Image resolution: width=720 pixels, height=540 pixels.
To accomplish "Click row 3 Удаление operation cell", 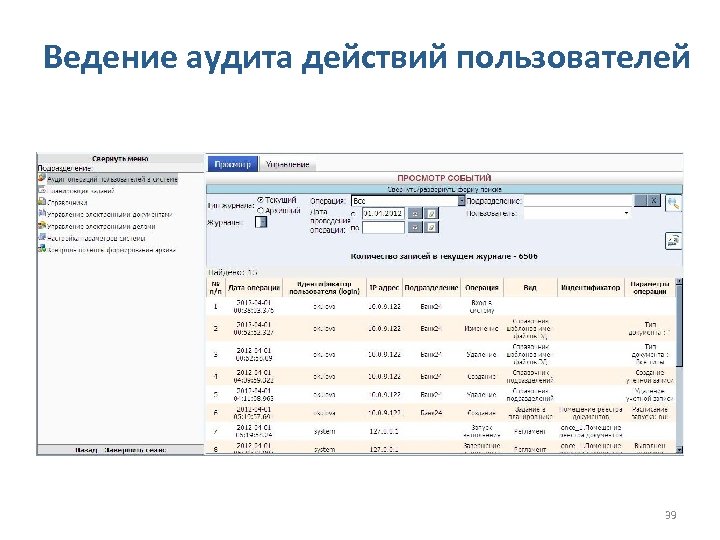I will [x=482, y=354].
